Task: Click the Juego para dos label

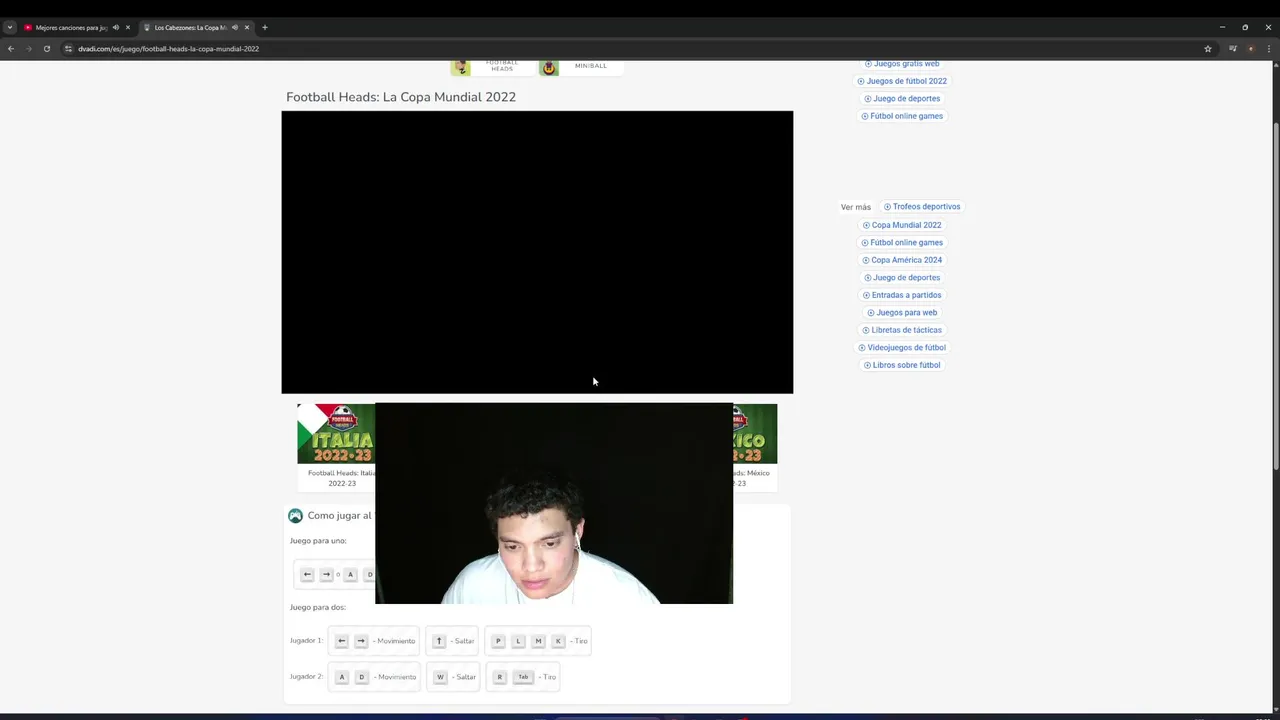Action: [x=318, y=607]
